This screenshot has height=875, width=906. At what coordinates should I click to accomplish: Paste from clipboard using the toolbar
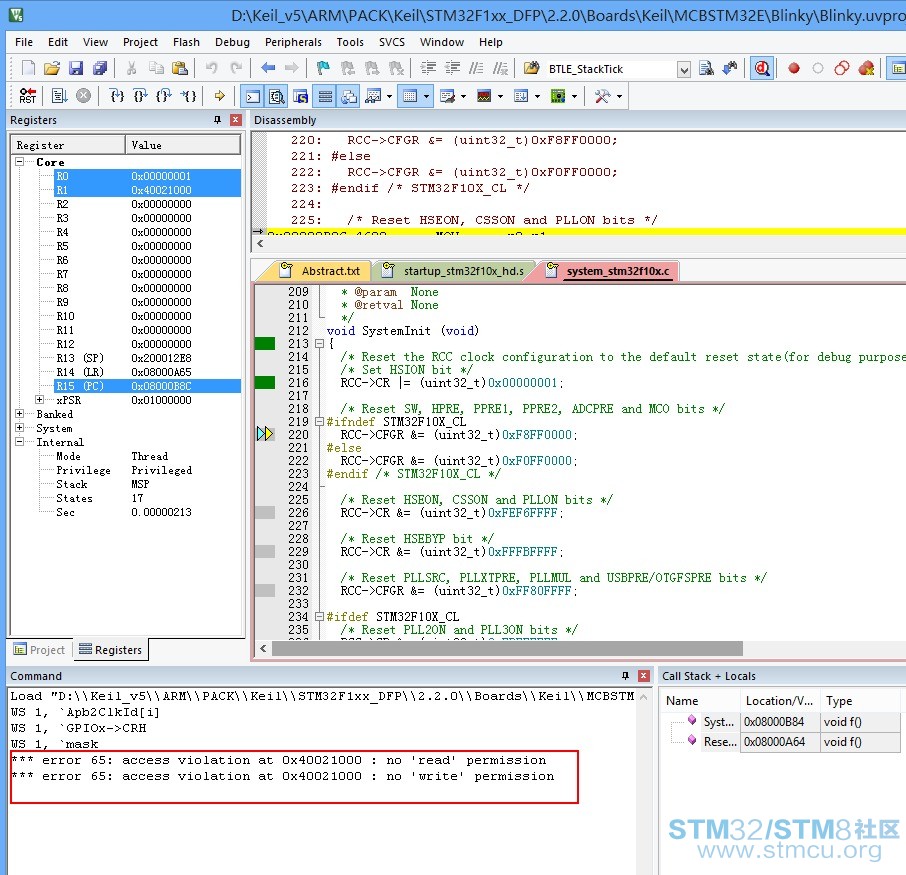(x=180, y=68)
